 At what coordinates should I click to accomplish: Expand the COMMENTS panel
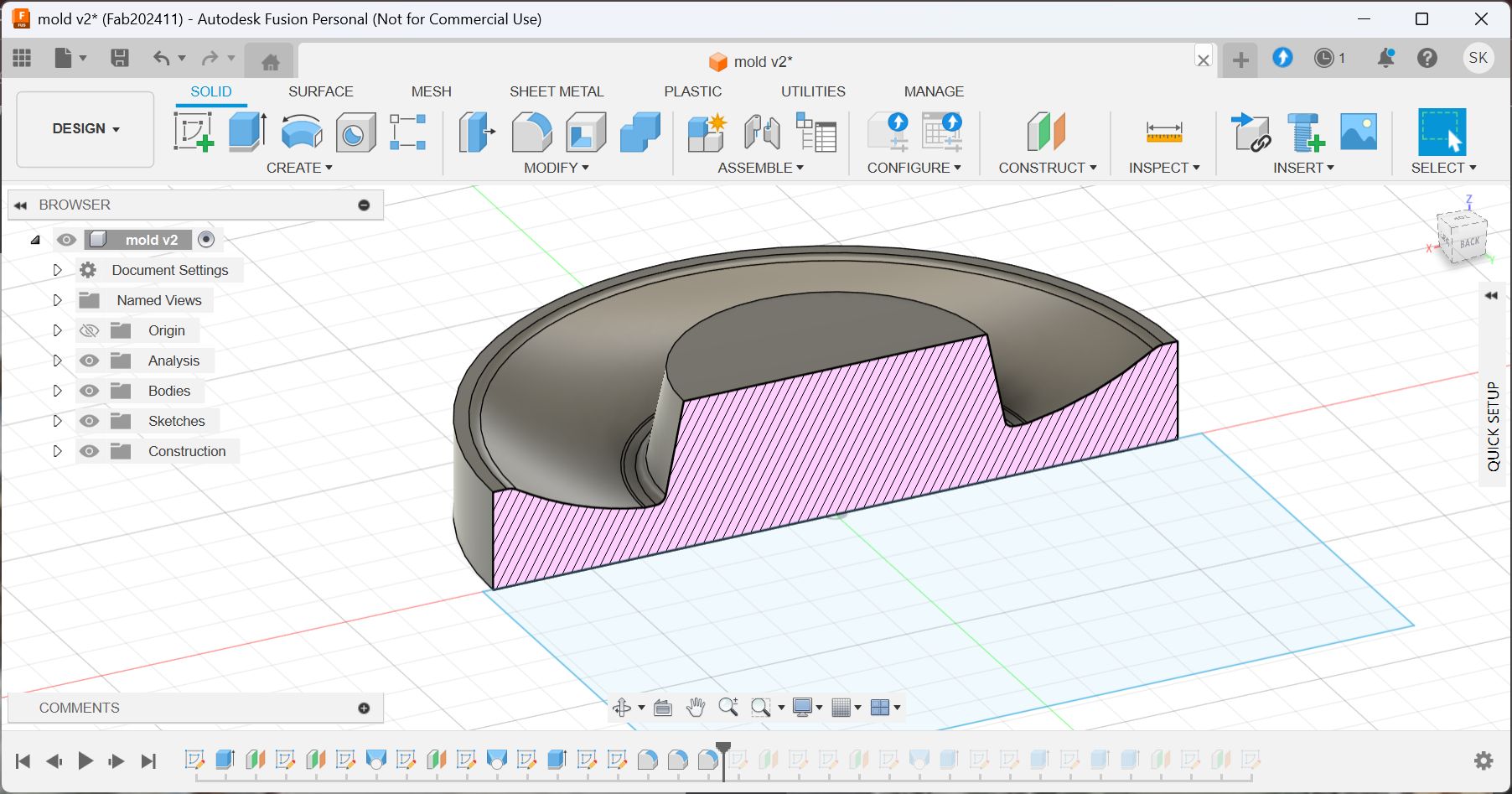(x=364, y=708)
